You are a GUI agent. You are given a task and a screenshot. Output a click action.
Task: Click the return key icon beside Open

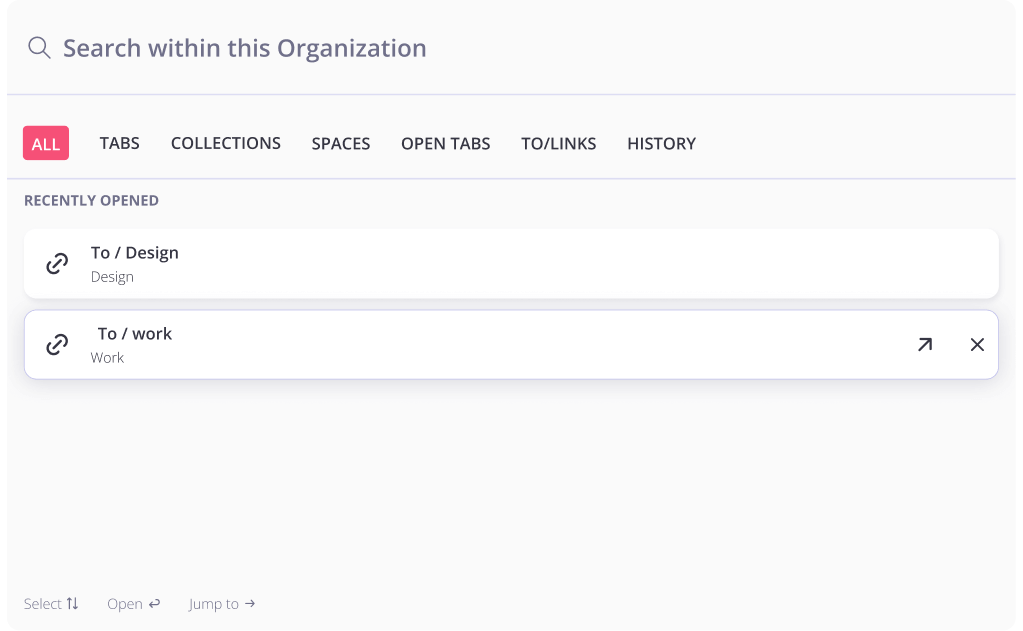point(153,603)
